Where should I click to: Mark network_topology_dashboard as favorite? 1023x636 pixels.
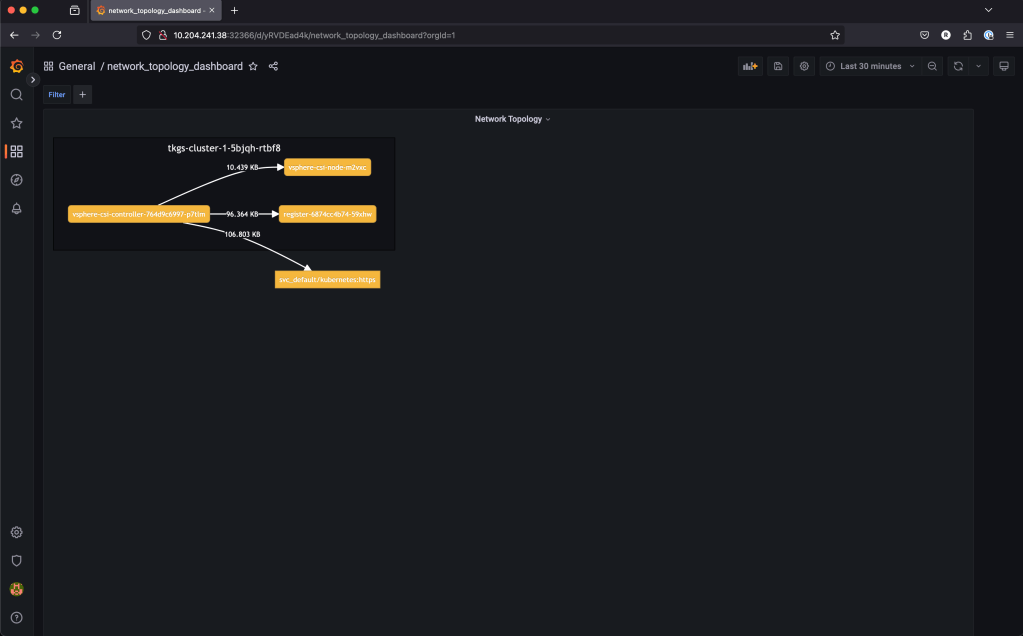coord(253,66)
